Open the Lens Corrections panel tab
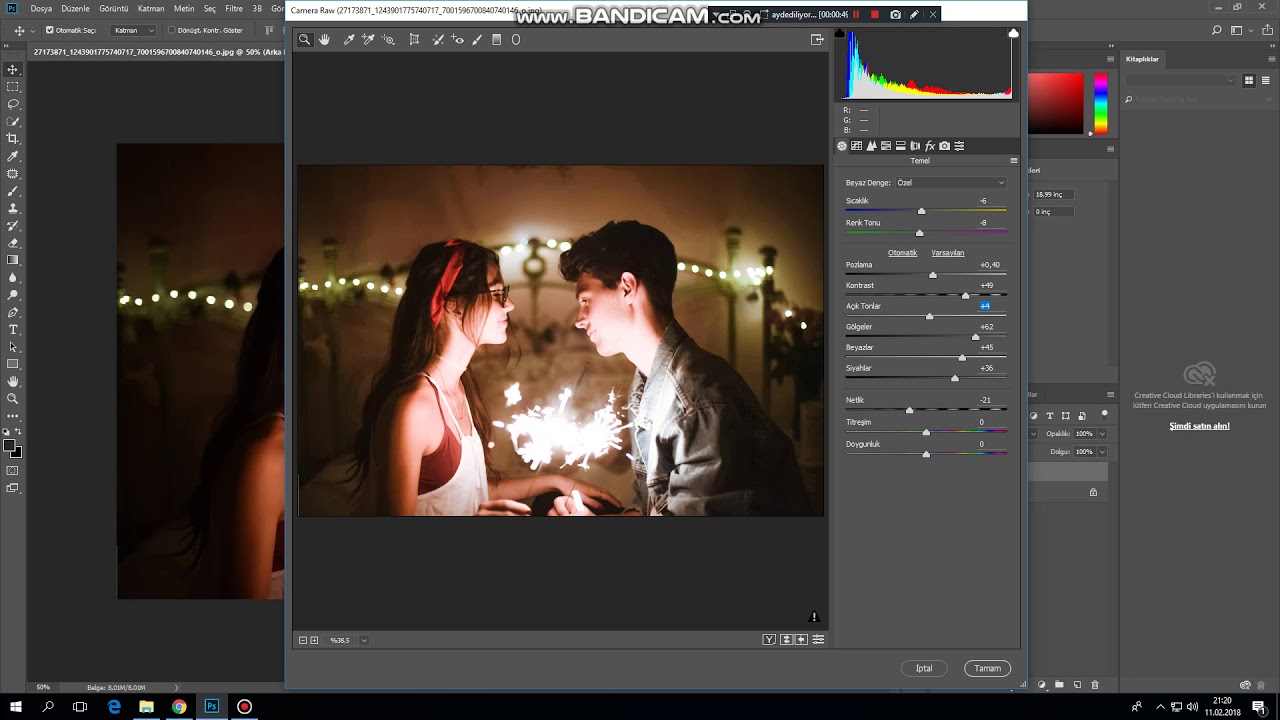This screenshot has height=720, width=1280. click(x=915, y=146)
